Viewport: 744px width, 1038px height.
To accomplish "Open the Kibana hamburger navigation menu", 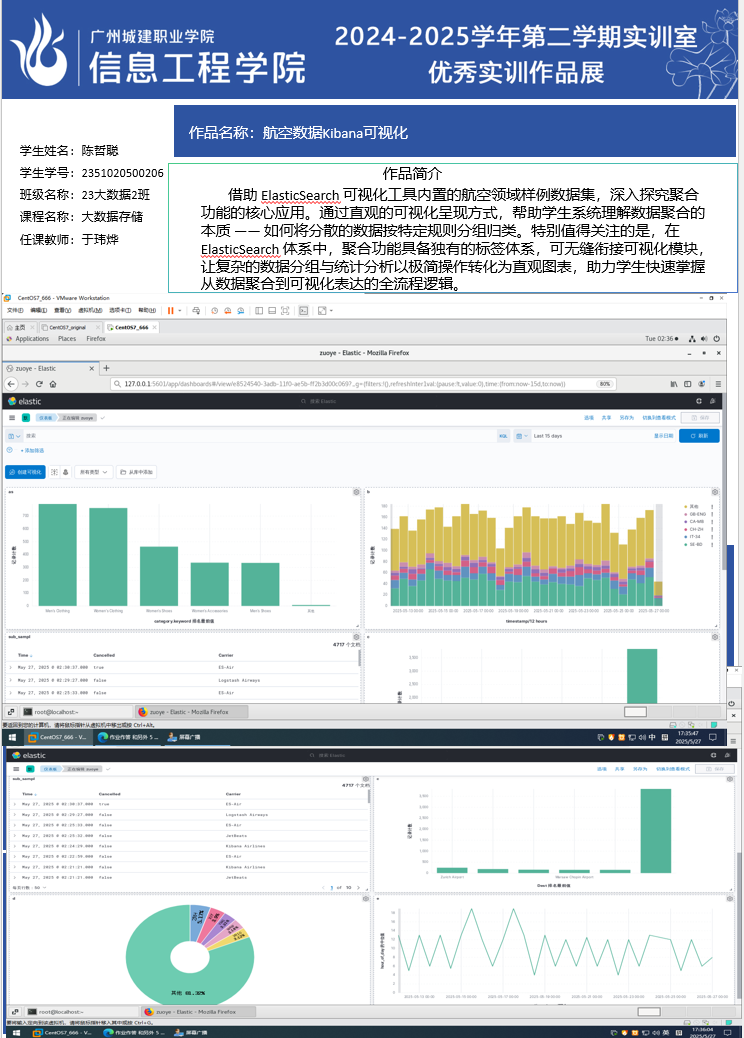I will [x=11, y=417].
